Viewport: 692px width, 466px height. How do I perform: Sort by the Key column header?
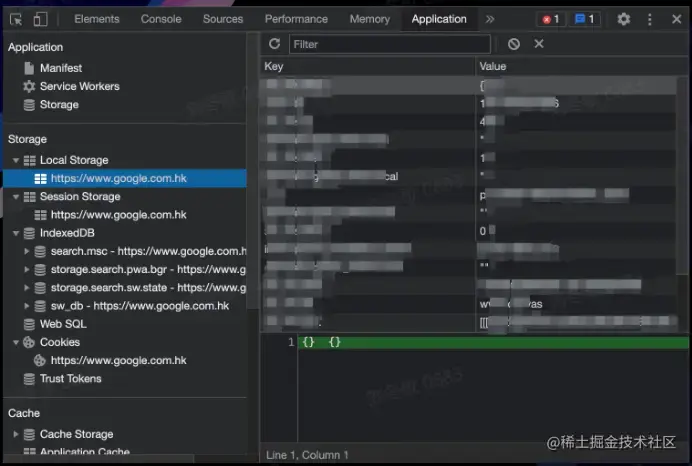[x=368, y=66]
